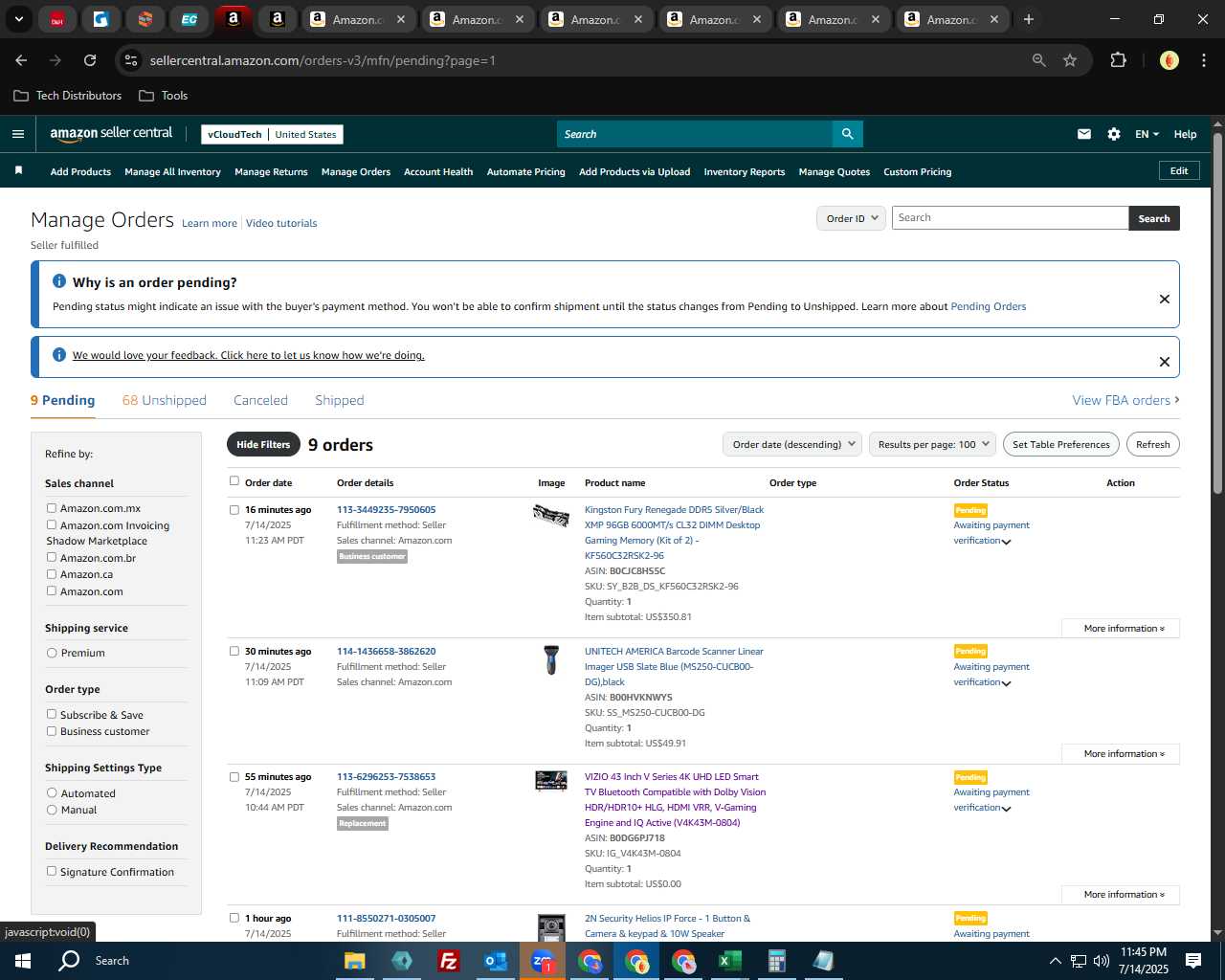Click the browser zoom magnifier icon
Screen dimensions: 1225x980
point(1038,60)
